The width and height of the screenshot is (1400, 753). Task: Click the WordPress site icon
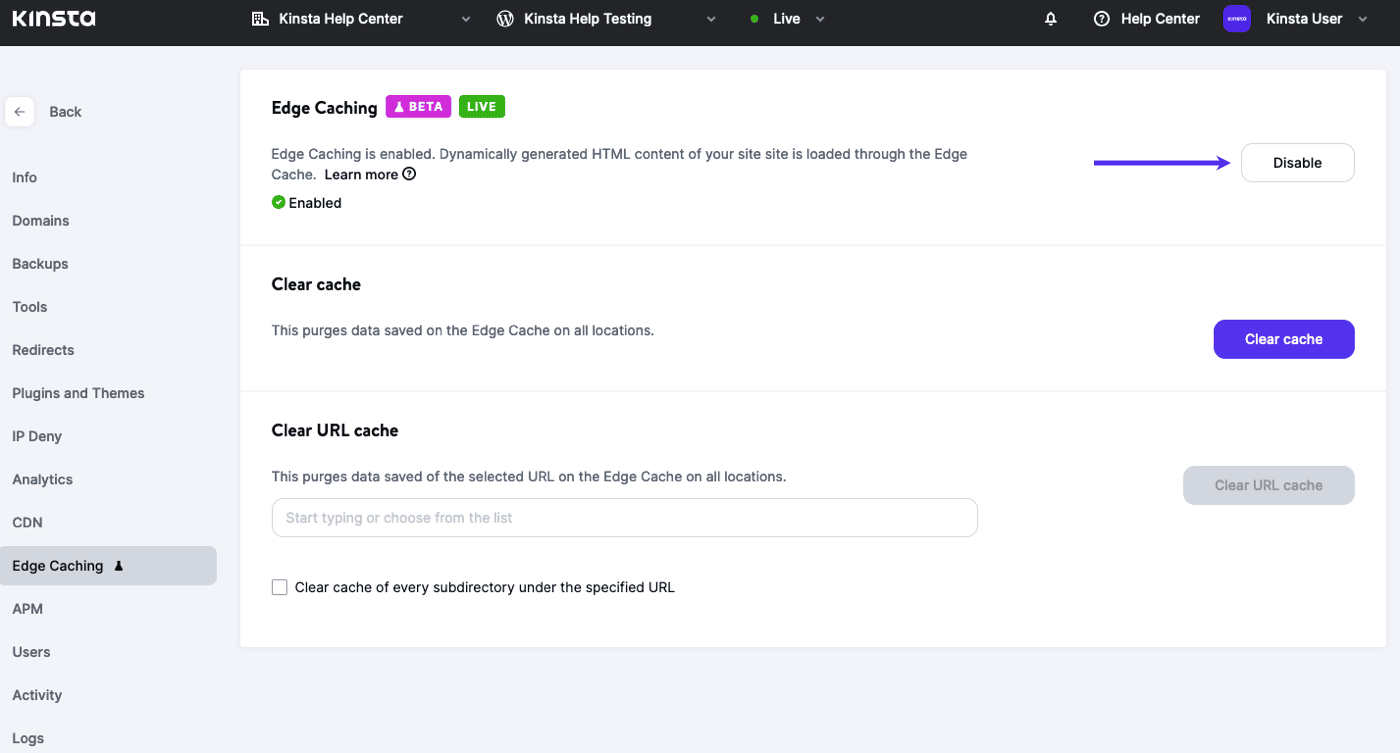point(505,19)
